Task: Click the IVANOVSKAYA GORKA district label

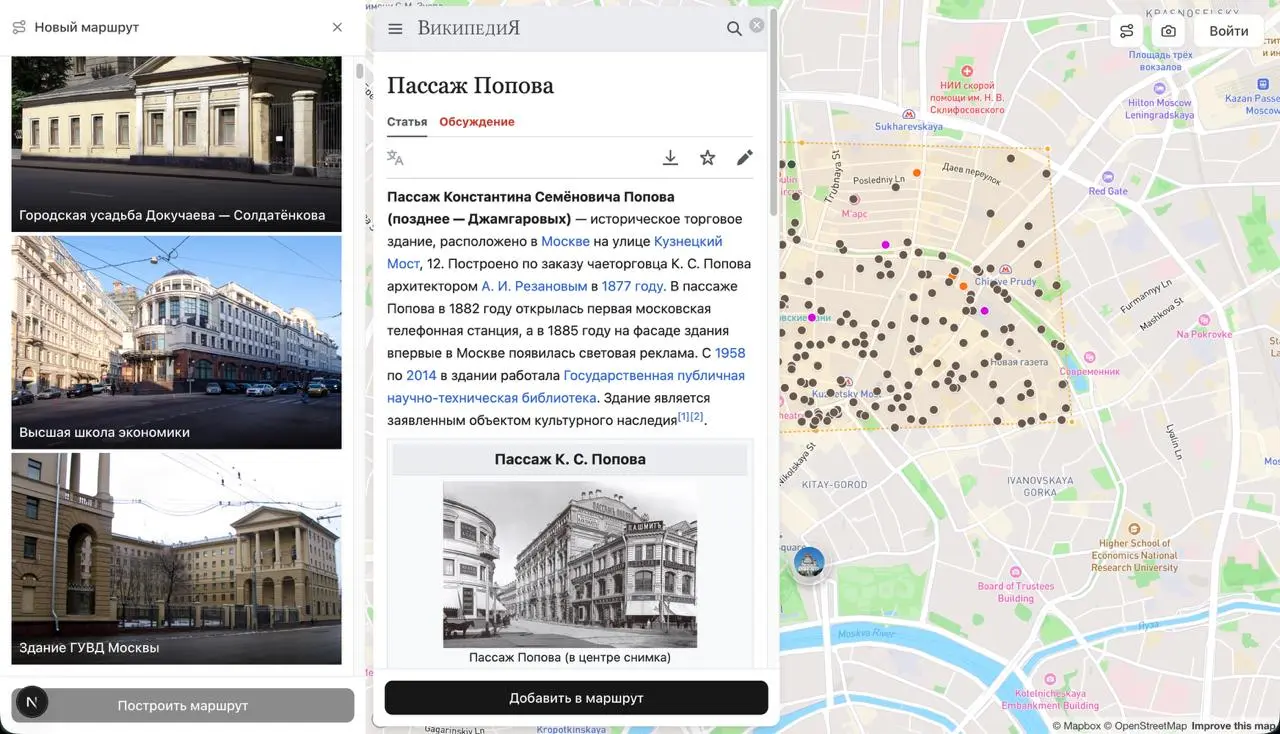Action: point(1041,487)
